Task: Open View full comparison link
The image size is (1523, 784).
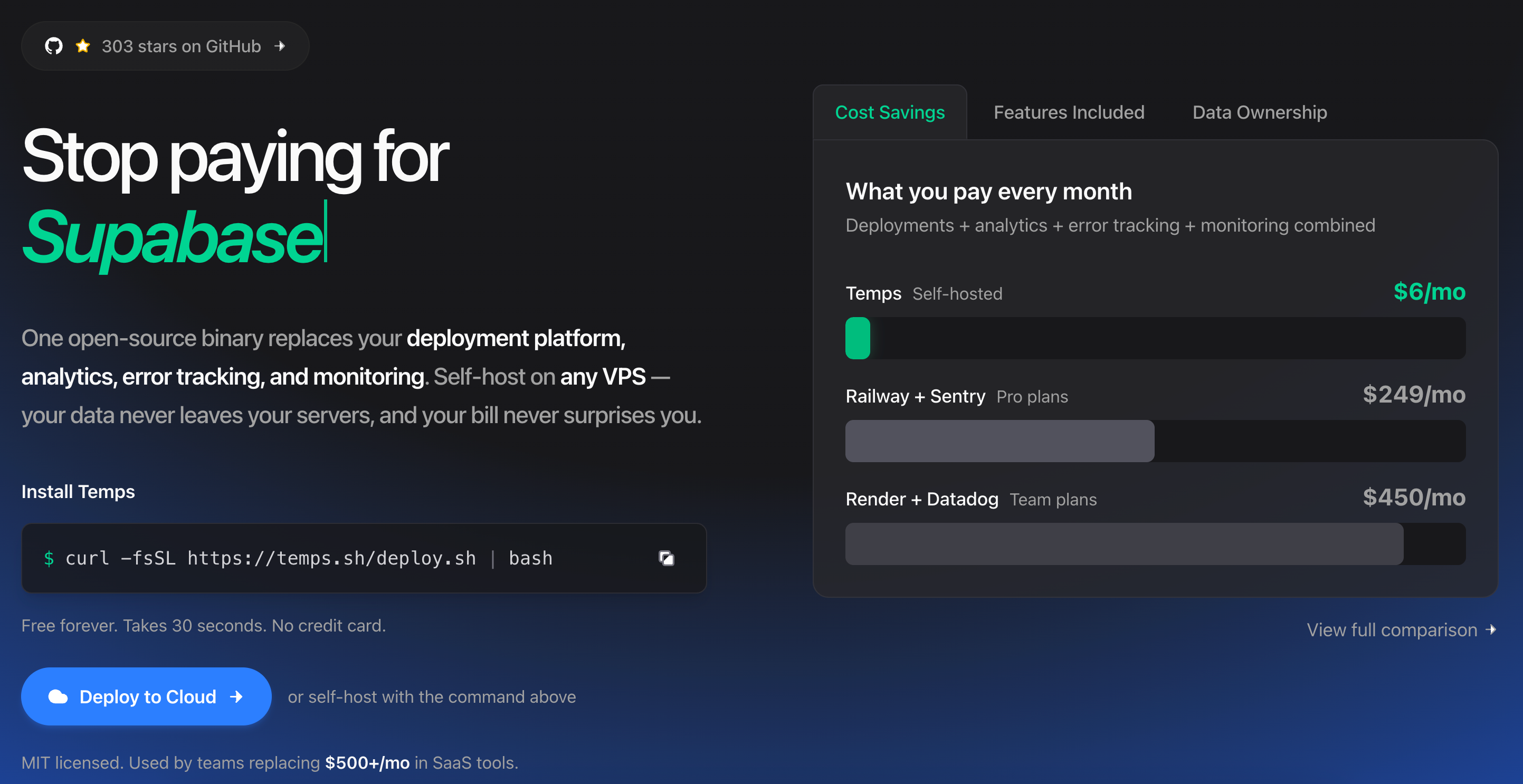Action: point(1391,630)
